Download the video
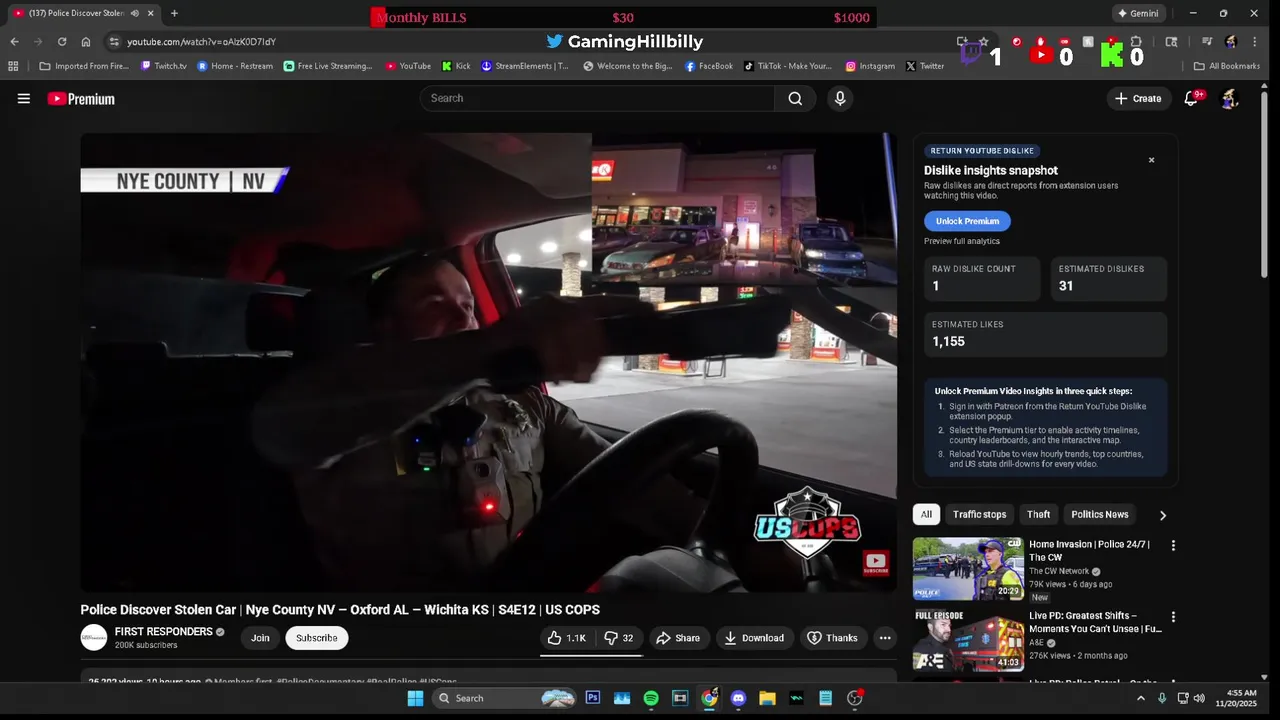The width and height of the screenshot is (1280, 720). click(755, 638)
